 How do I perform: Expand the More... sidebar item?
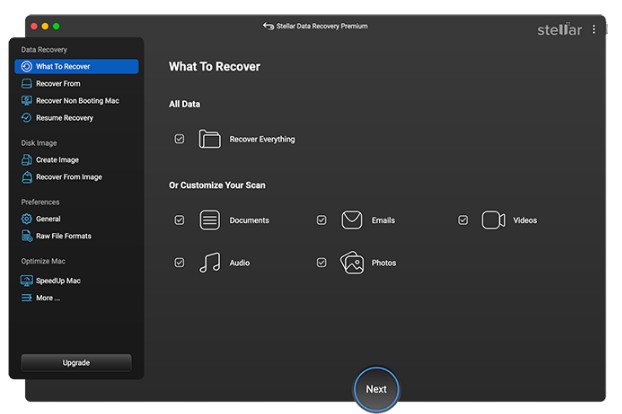pos(47,298)
